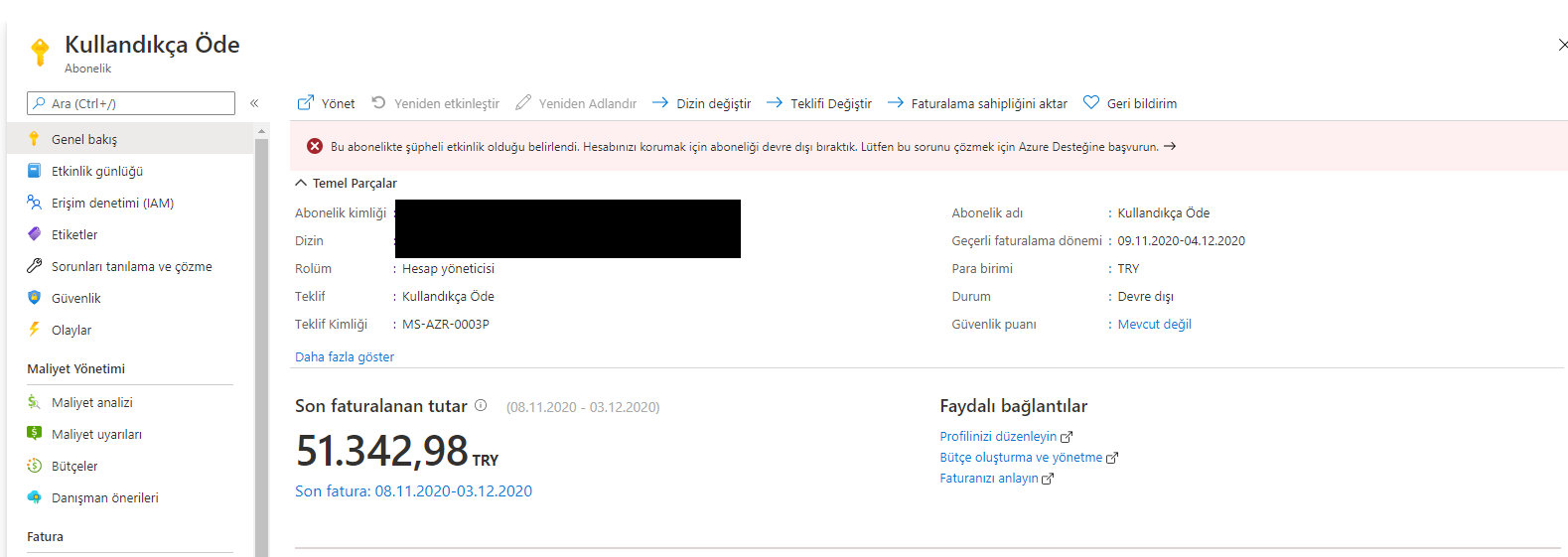Open Son fatura: 08.11.2020-03.12.2020 link

point(413,490)
